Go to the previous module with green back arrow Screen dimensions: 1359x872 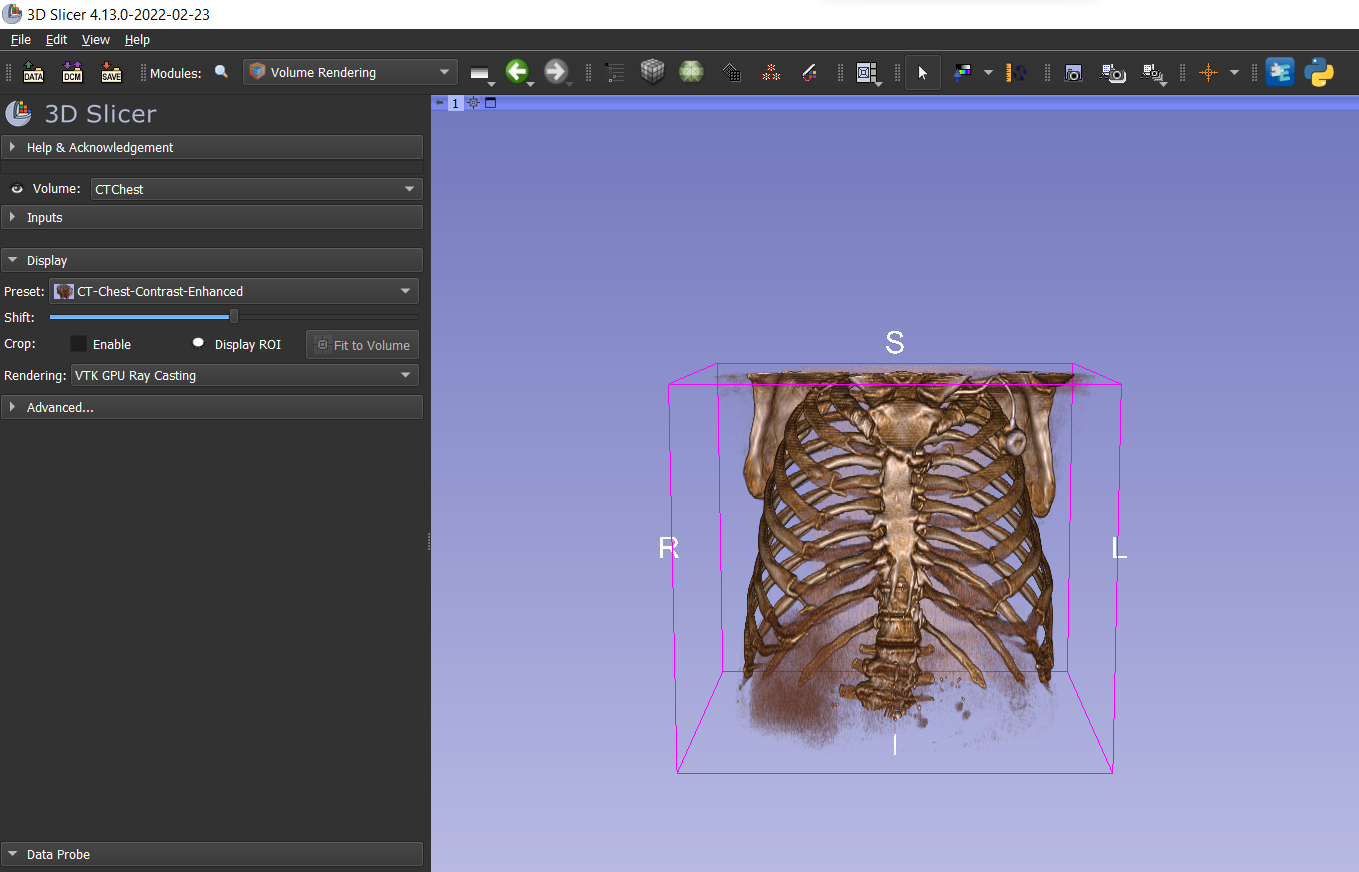click(x=516, y=71)
